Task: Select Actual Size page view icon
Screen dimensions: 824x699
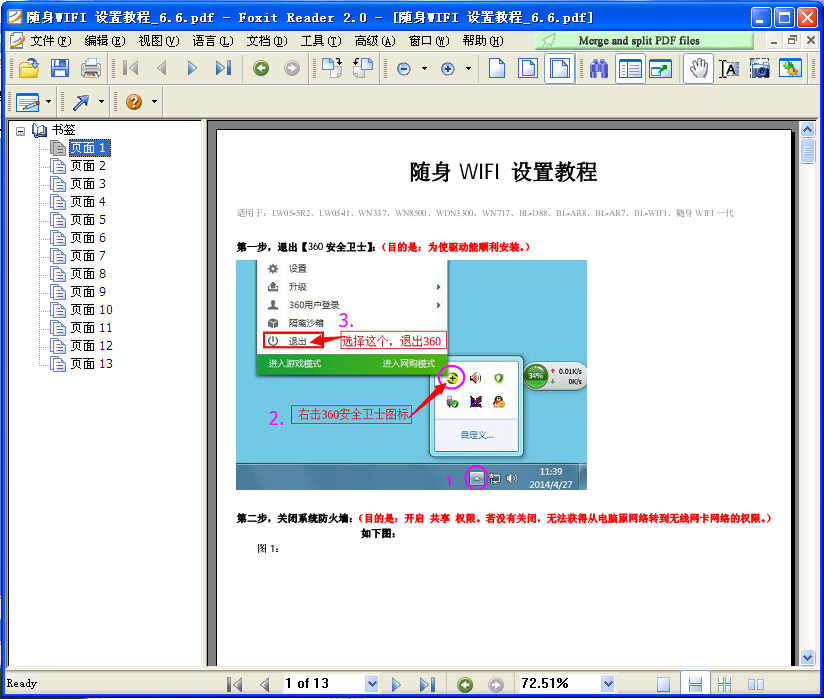Action: tap(497, 68)
